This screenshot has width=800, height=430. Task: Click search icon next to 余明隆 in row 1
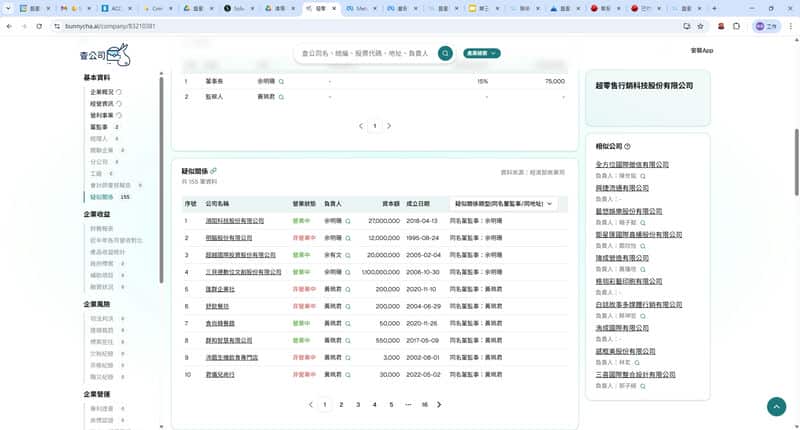348,220
